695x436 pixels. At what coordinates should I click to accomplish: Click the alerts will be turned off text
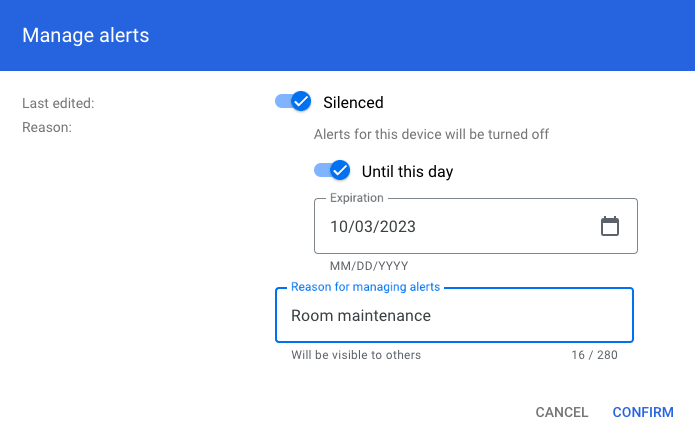click(431, 134)
